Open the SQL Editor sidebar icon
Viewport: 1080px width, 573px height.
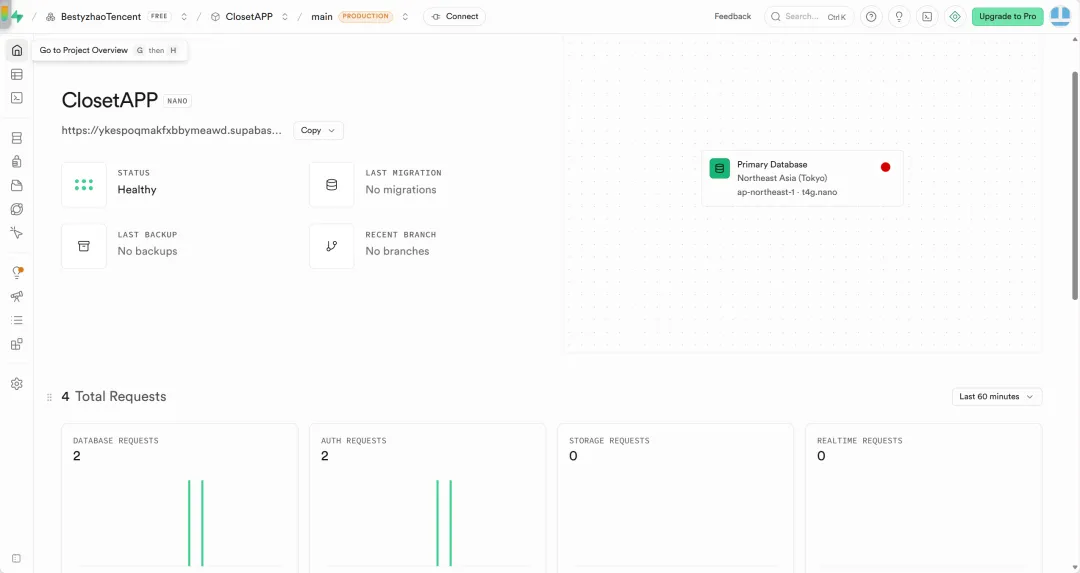tap(17, 98)
